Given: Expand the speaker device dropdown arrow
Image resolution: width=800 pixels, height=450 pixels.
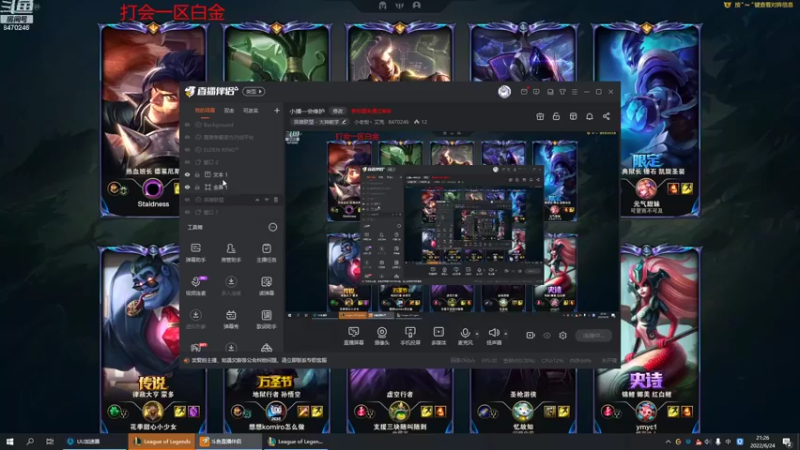Looking at the screenshot, I should click(506, 334).
